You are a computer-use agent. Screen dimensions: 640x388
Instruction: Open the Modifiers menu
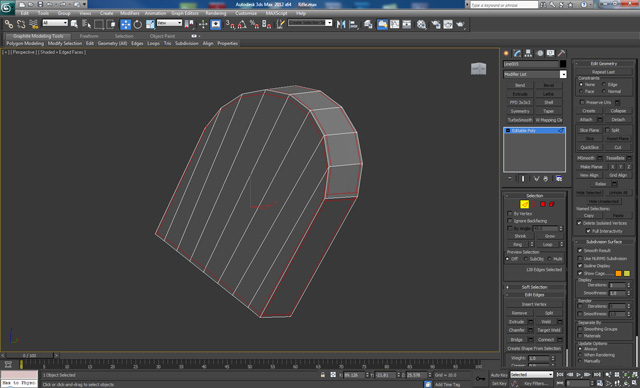pos(130,13)
